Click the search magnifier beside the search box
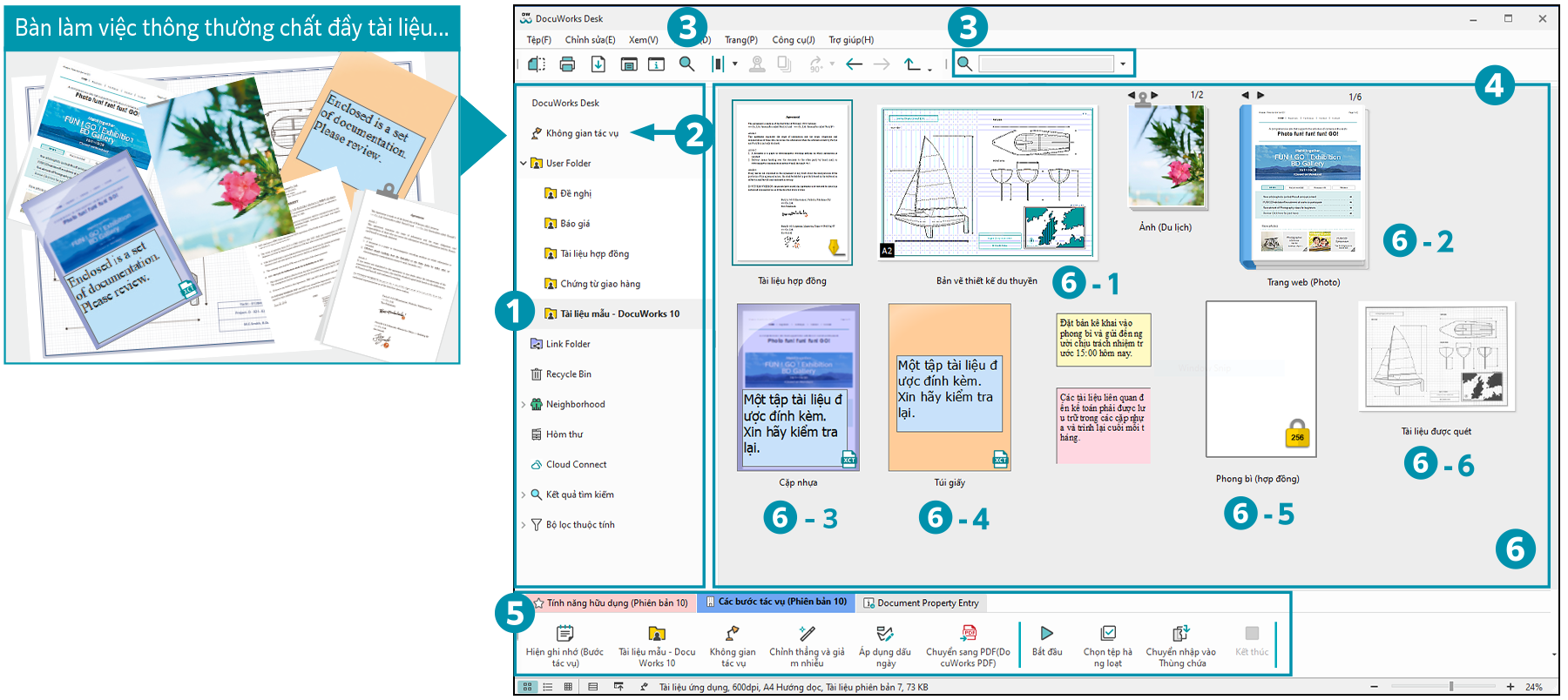 click(964, 64)
